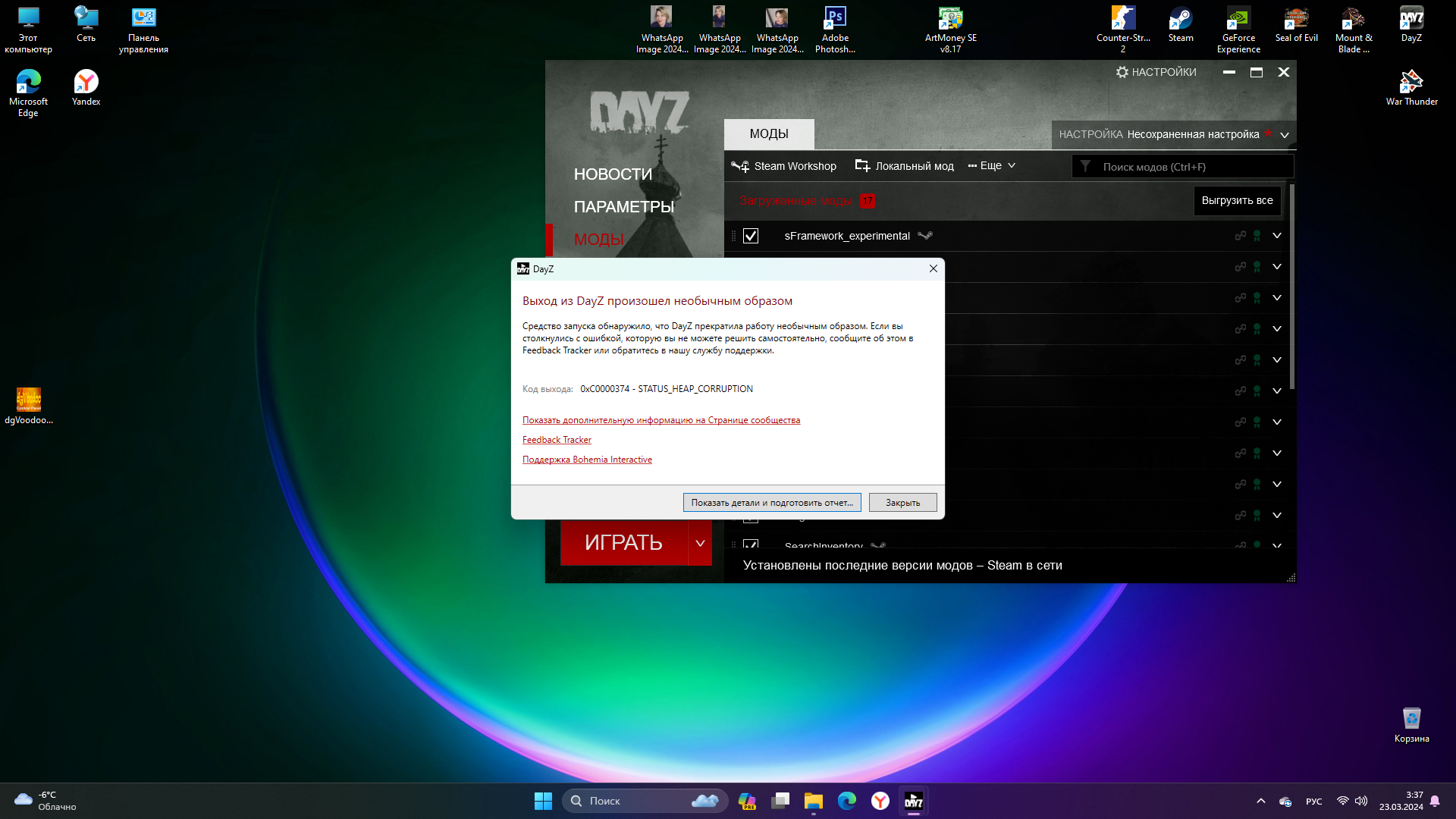Select МОДЫ in the launcher sidebar
Viewport: 1456px width, 819px height.
pos(599,240)
